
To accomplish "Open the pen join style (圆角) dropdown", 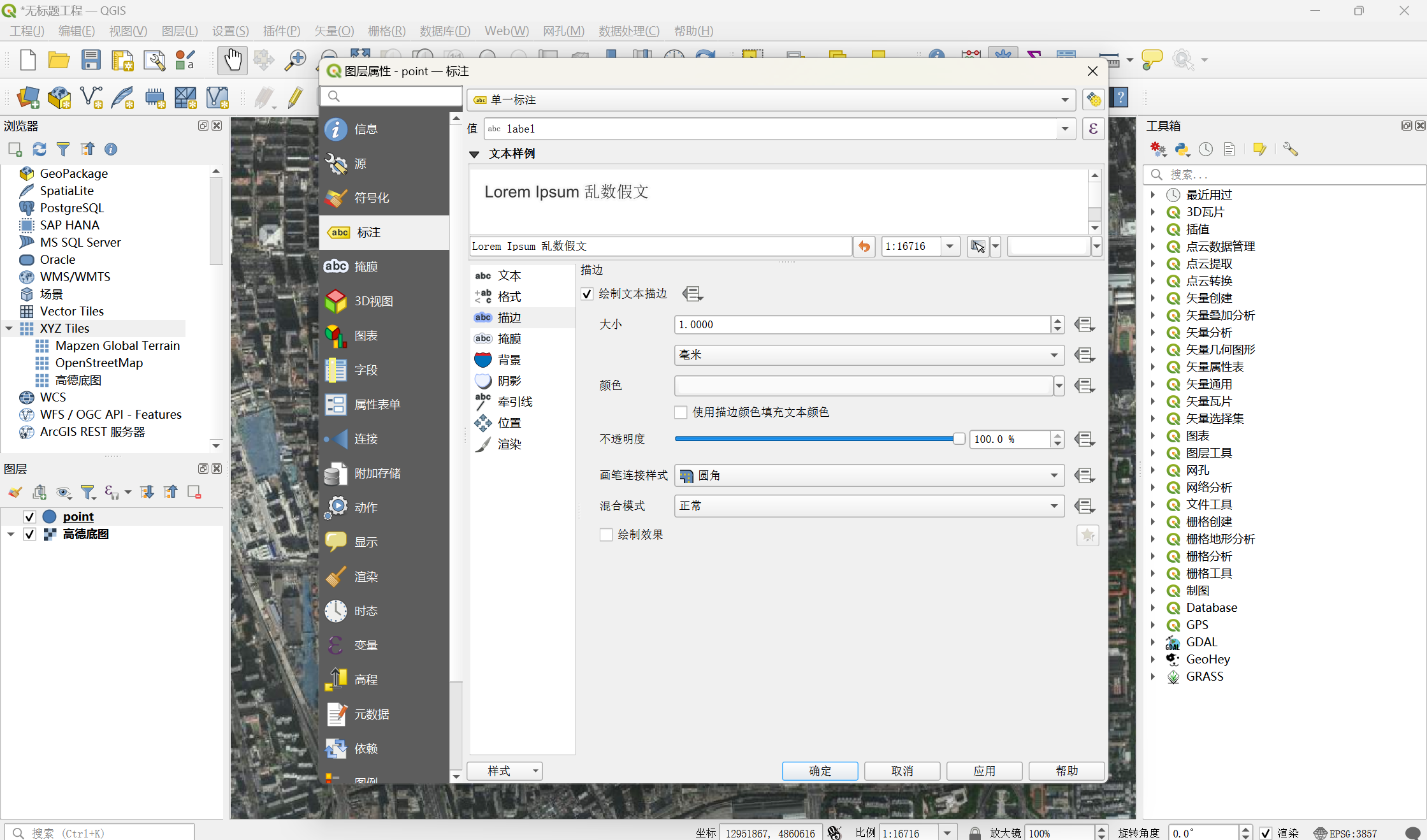I will 869,475.
